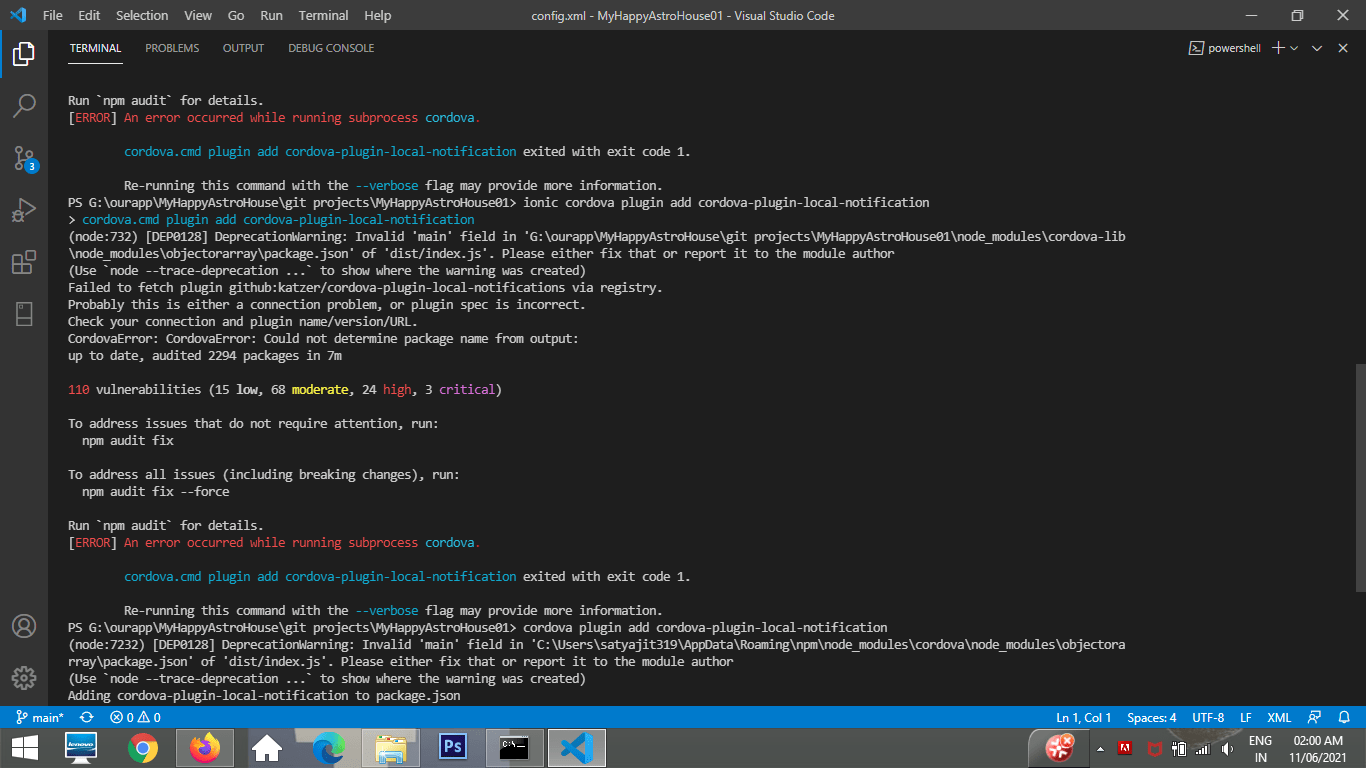Image resolution: width=1366 pixels, height=768 pixels.
Task: Switch to the PROBLEMS tab
Action: click(x=171, y=47)
